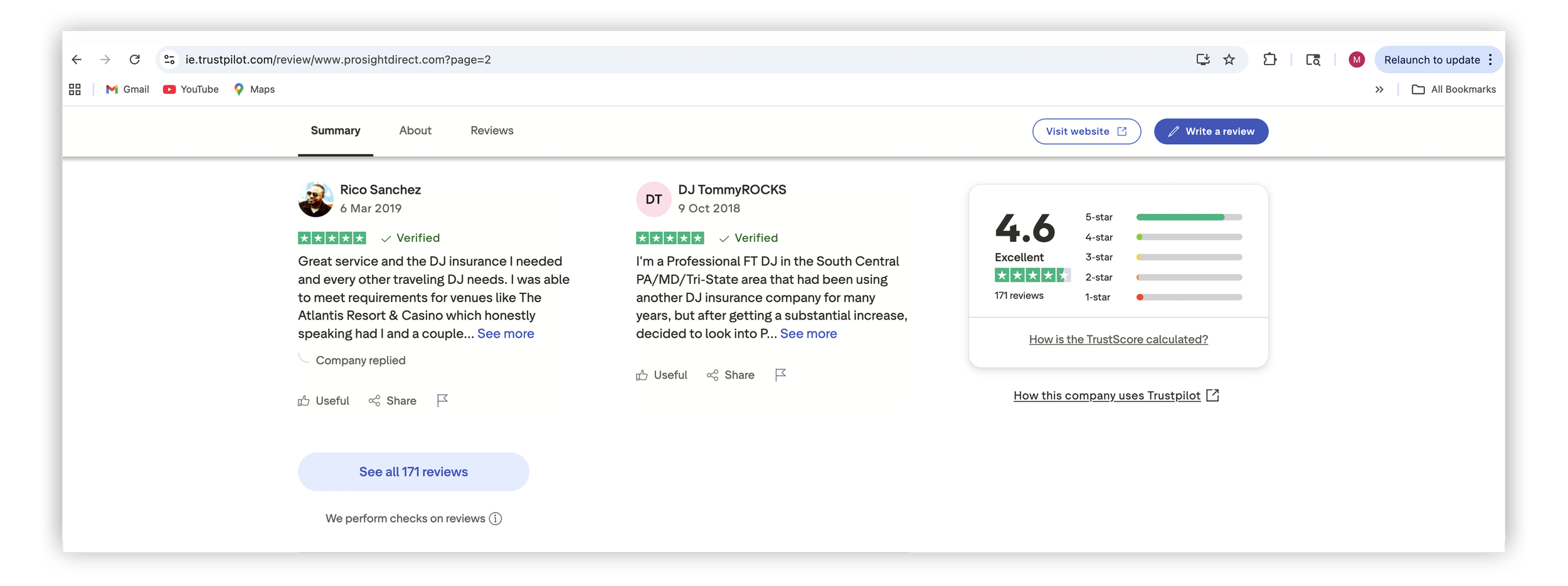Open the profile avatar M
The image size is (1568, 586).
coord(1357,60)
